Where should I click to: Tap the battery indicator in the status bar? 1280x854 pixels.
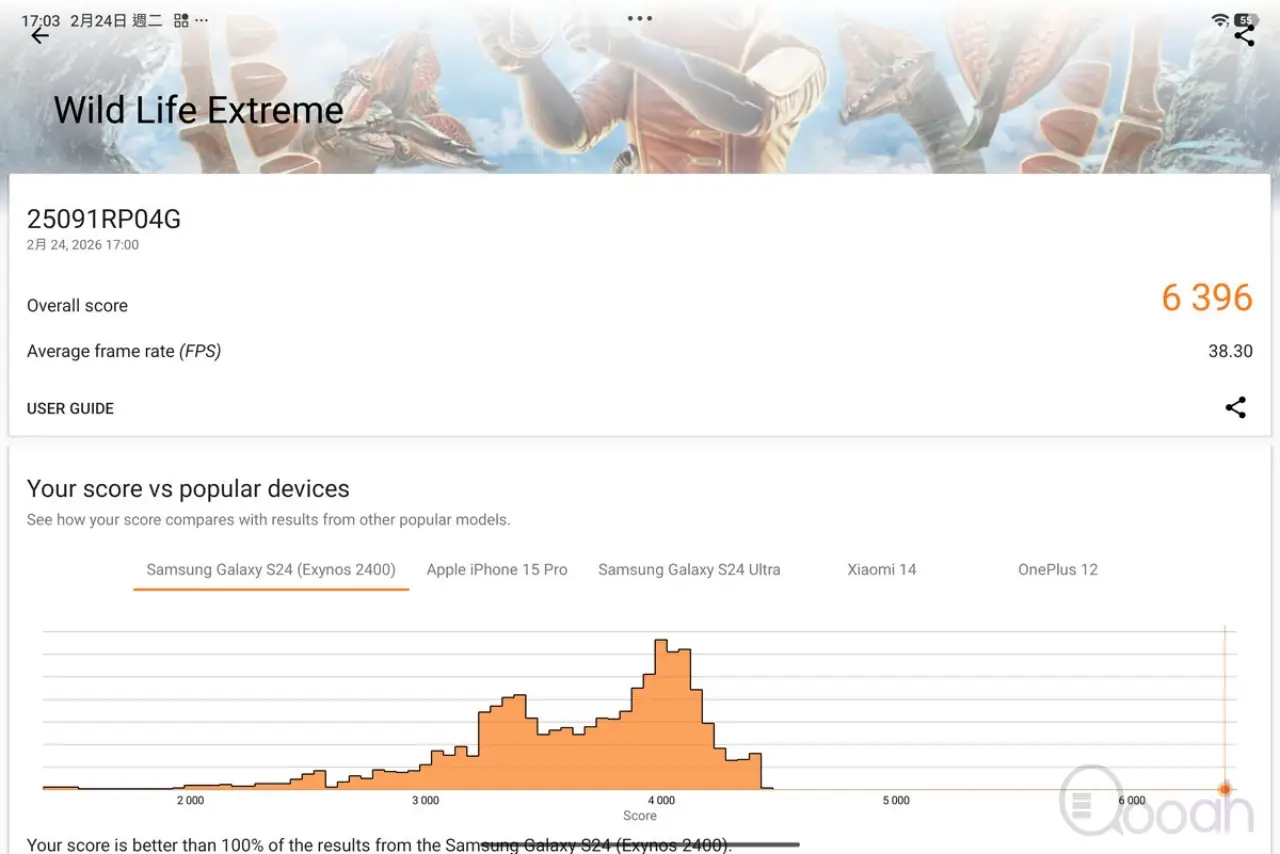tap(1245, 20)
